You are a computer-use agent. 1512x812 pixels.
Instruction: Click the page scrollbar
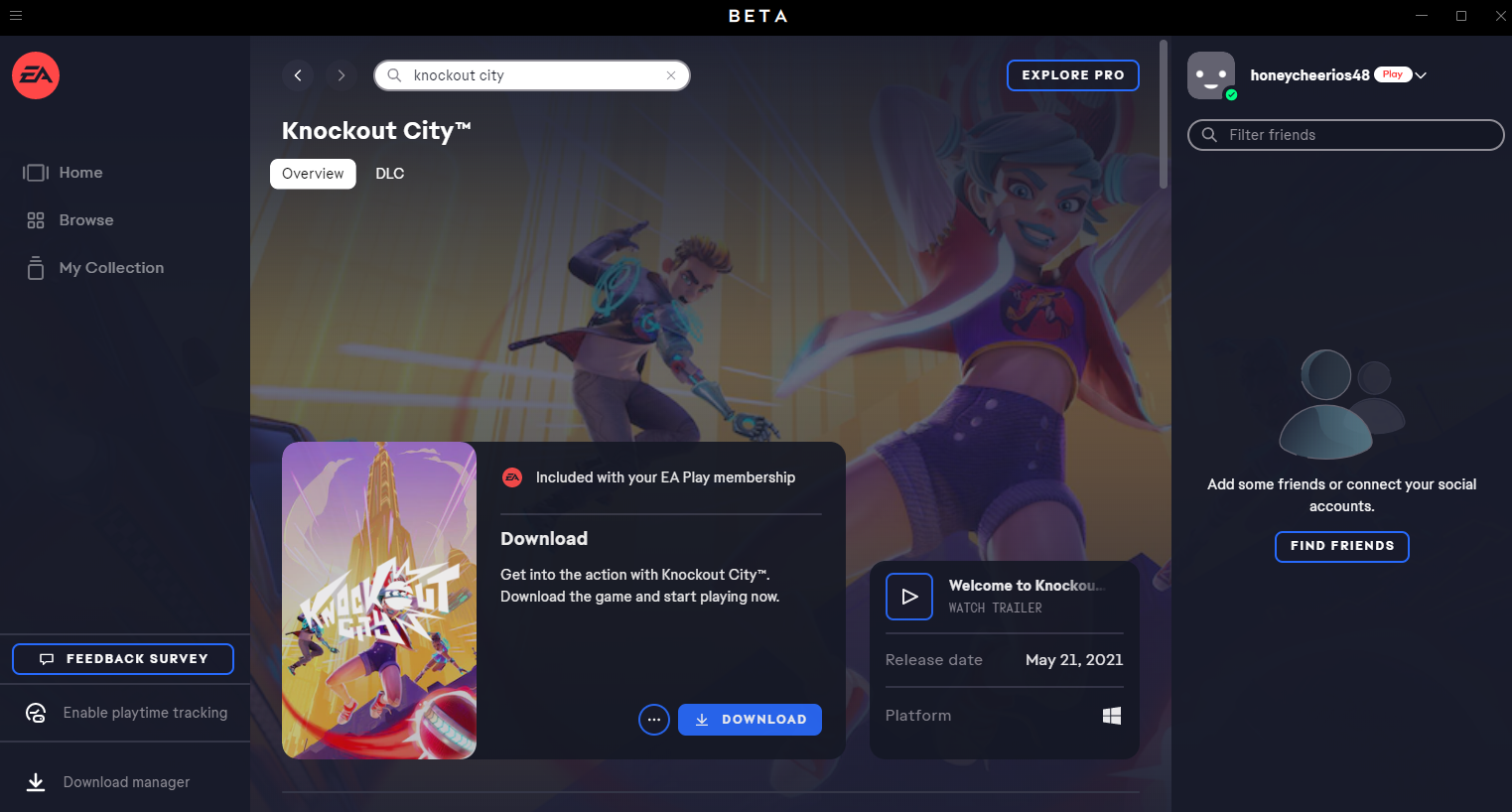1164,114
